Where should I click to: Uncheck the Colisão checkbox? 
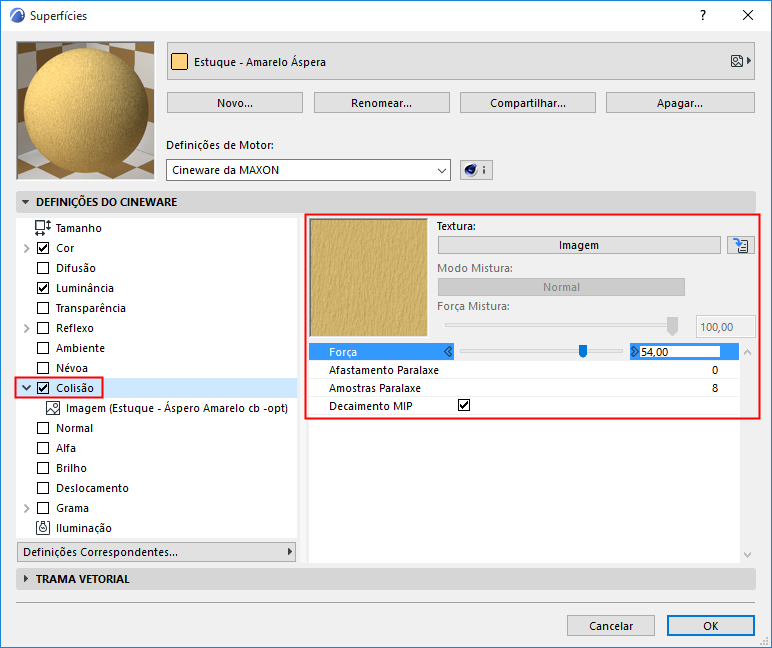[x=43, y=388]
